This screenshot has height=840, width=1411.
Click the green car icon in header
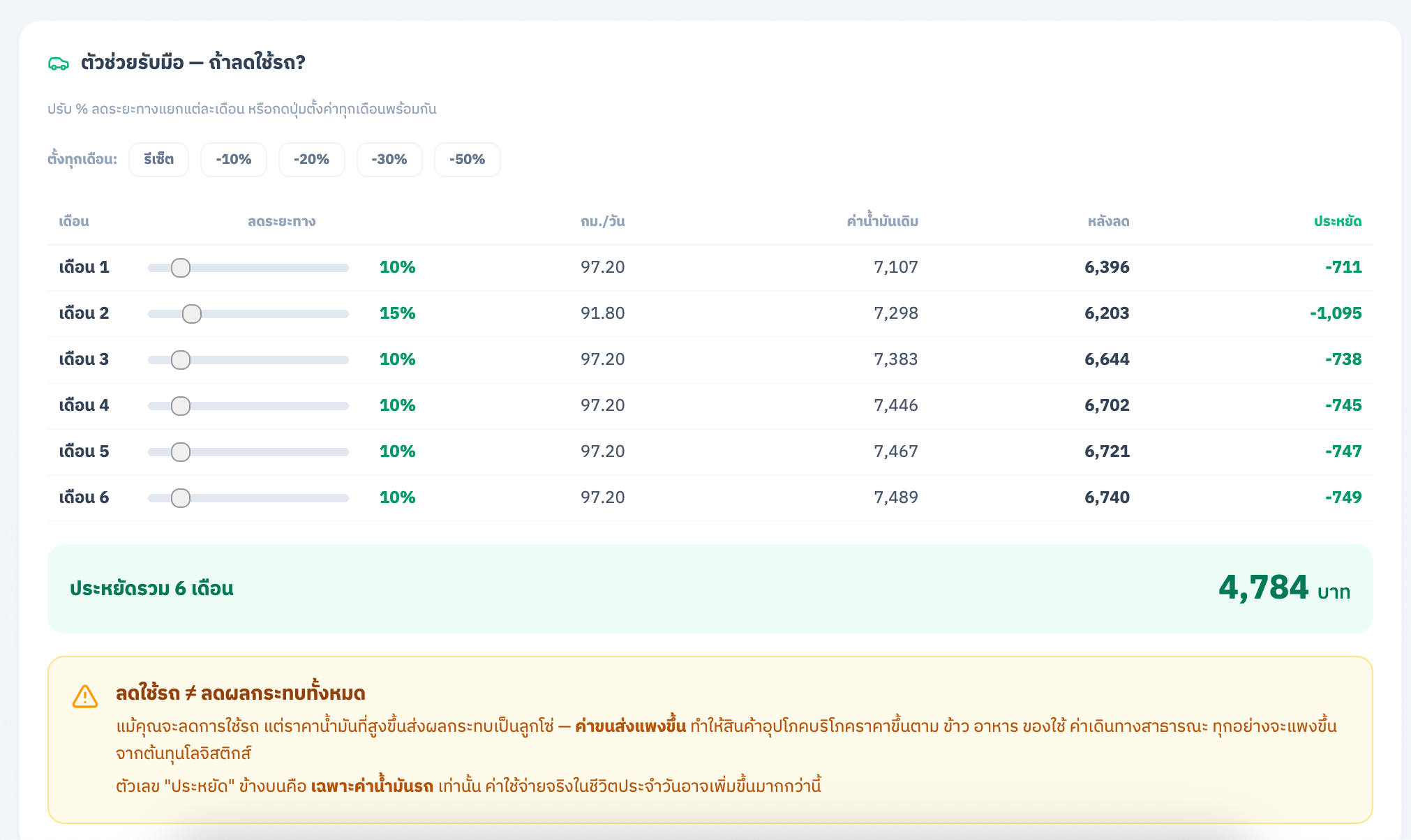pyautogui.click(x=59, y=63)
